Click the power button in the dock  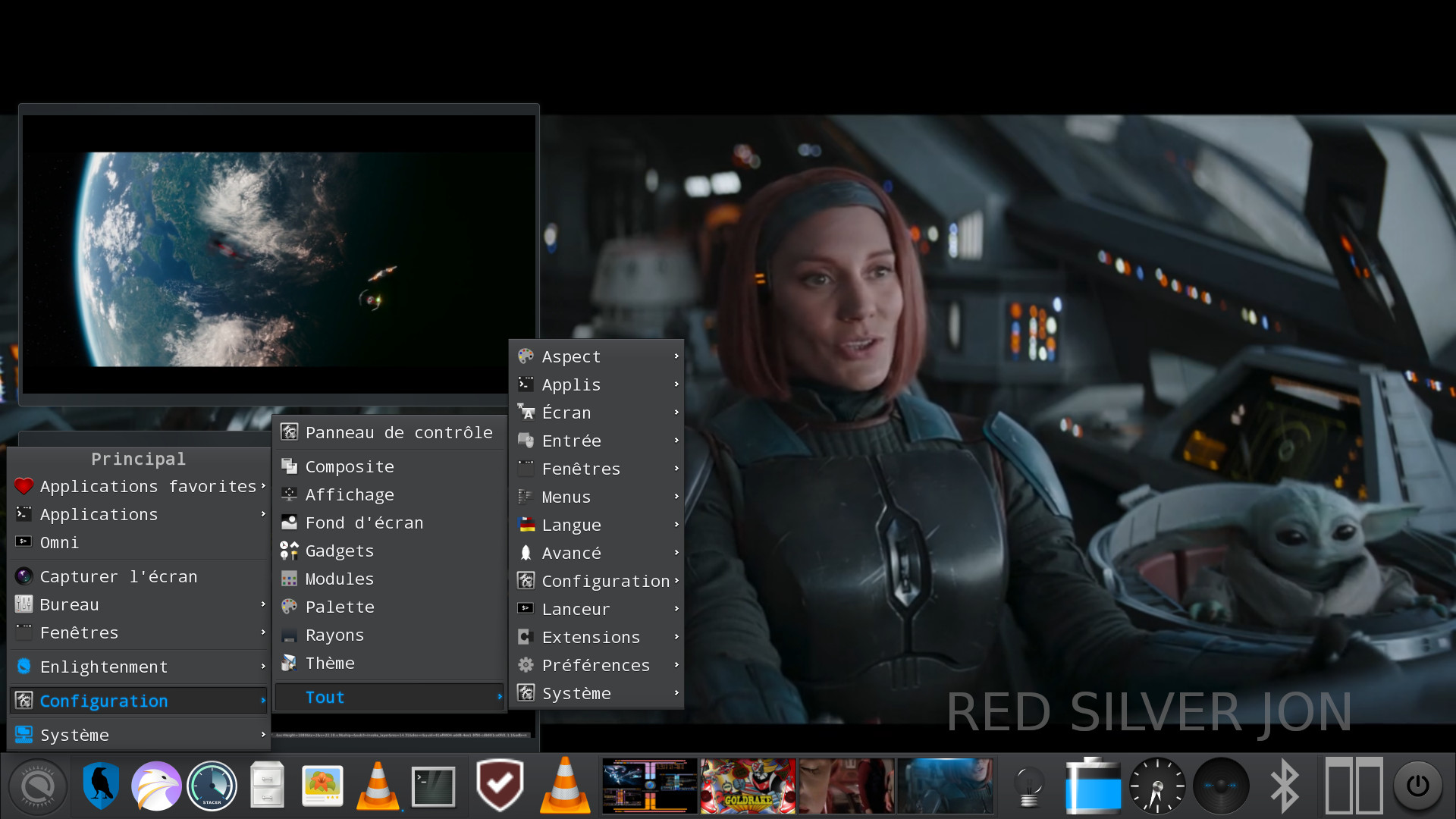[x=1418, y=786]
